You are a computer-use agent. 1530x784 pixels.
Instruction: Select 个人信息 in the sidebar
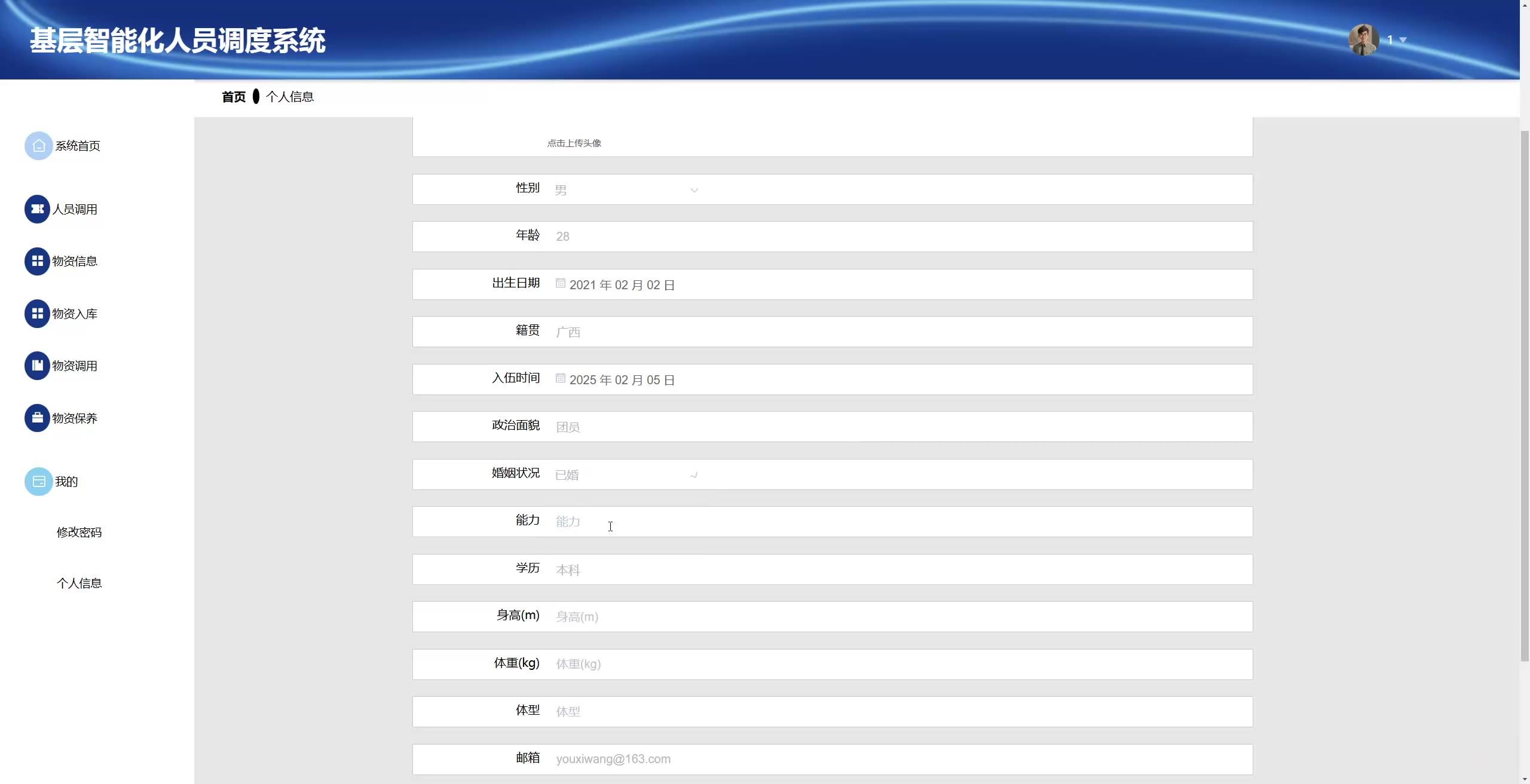79,583
